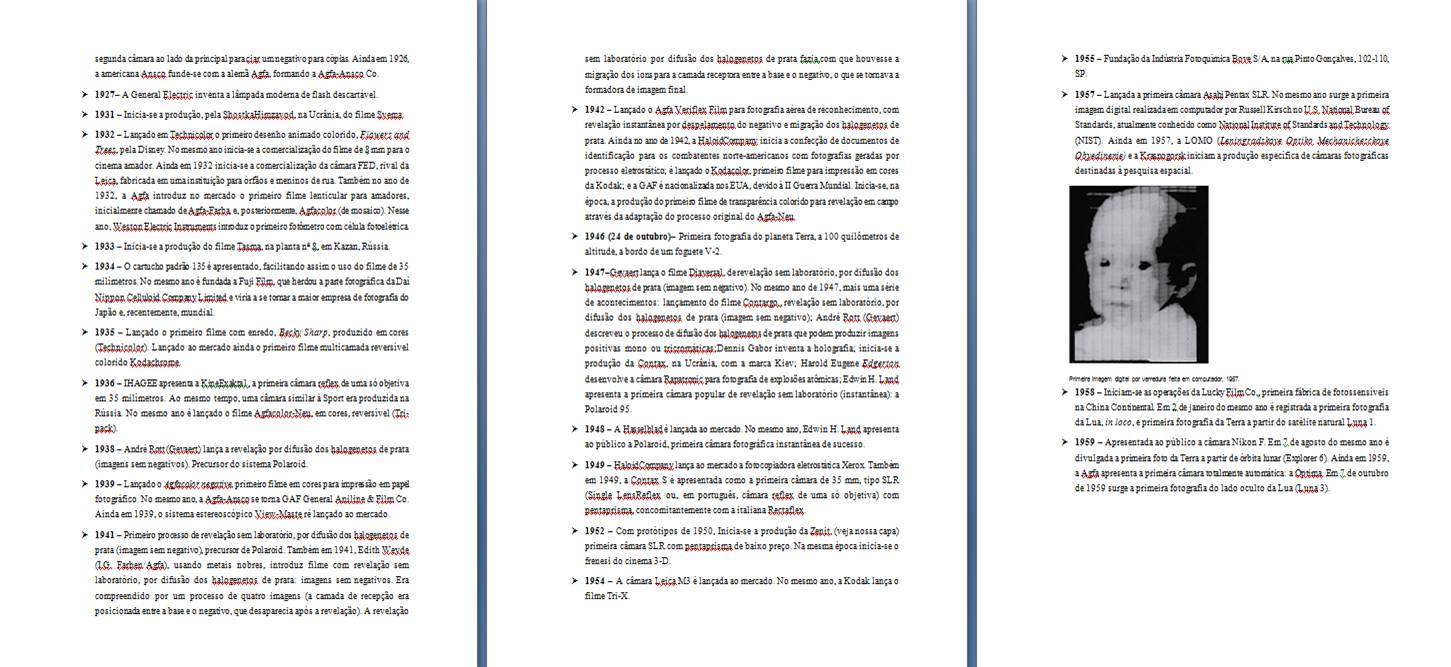Click the film name 'Tri-X'

619,596
